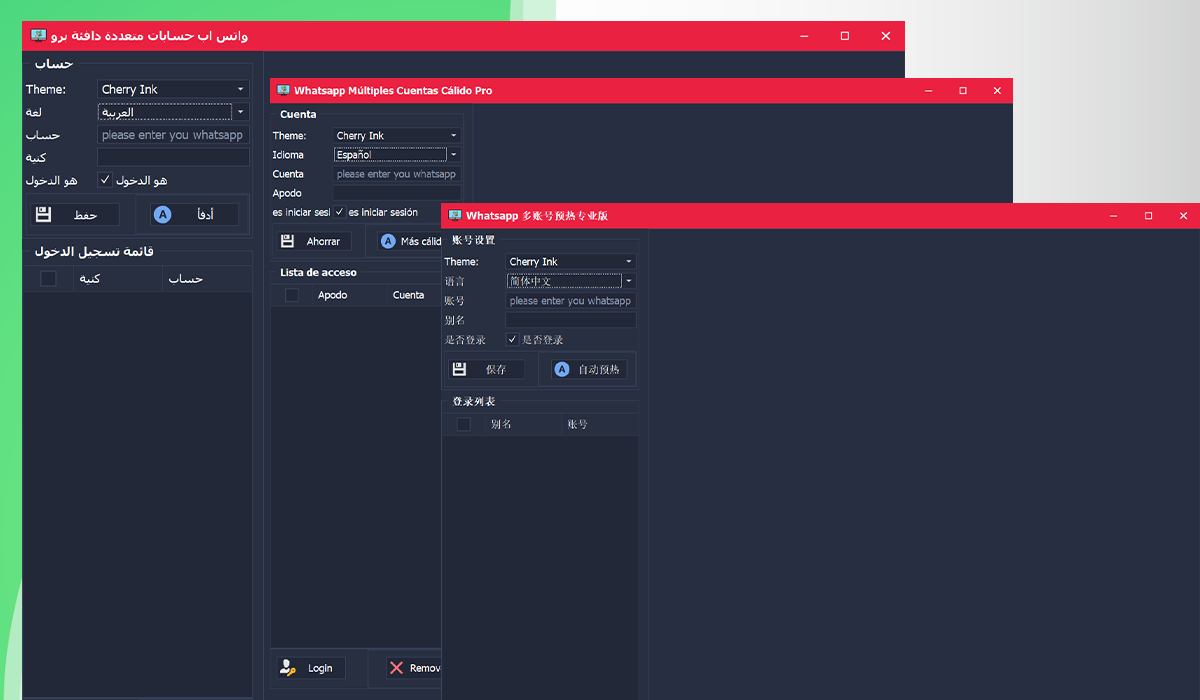Click the app icon in the Arabic window title bar
The image size is (1200, 700).
click(x=39, y=36)
